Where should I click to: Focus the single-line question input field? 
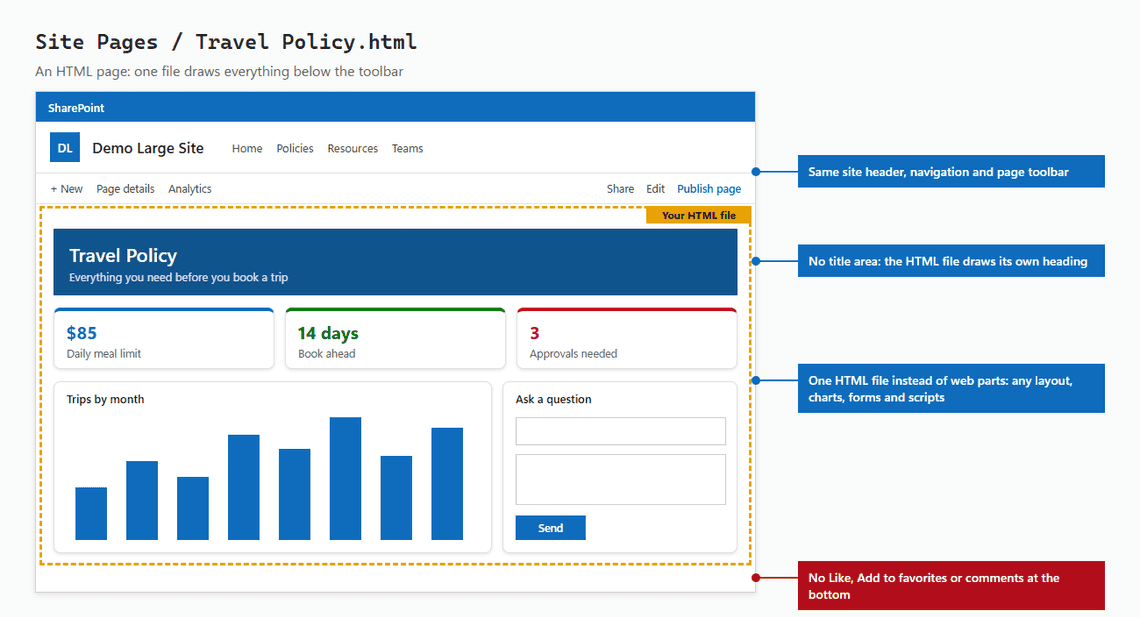tap(620, 431)
